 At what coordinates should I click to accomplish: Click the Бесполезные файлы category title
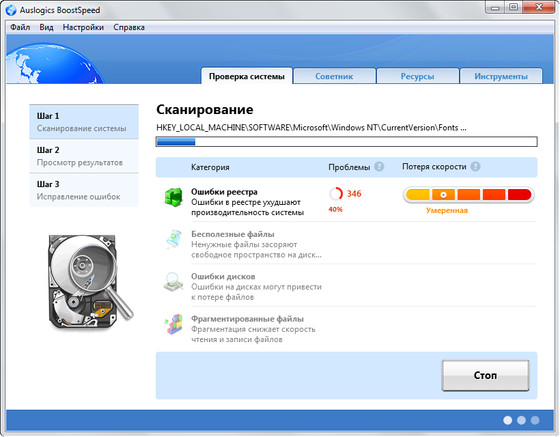(x=233, y=234)
